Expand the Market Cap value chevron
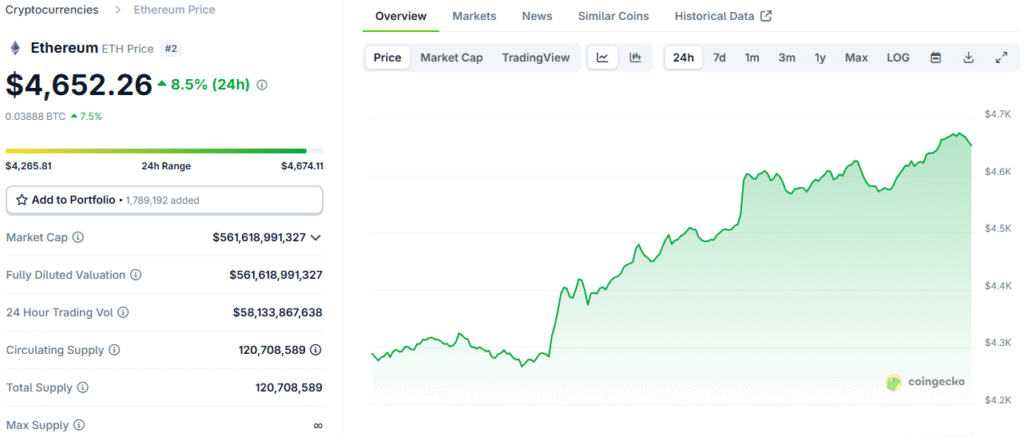 (315, 238)
